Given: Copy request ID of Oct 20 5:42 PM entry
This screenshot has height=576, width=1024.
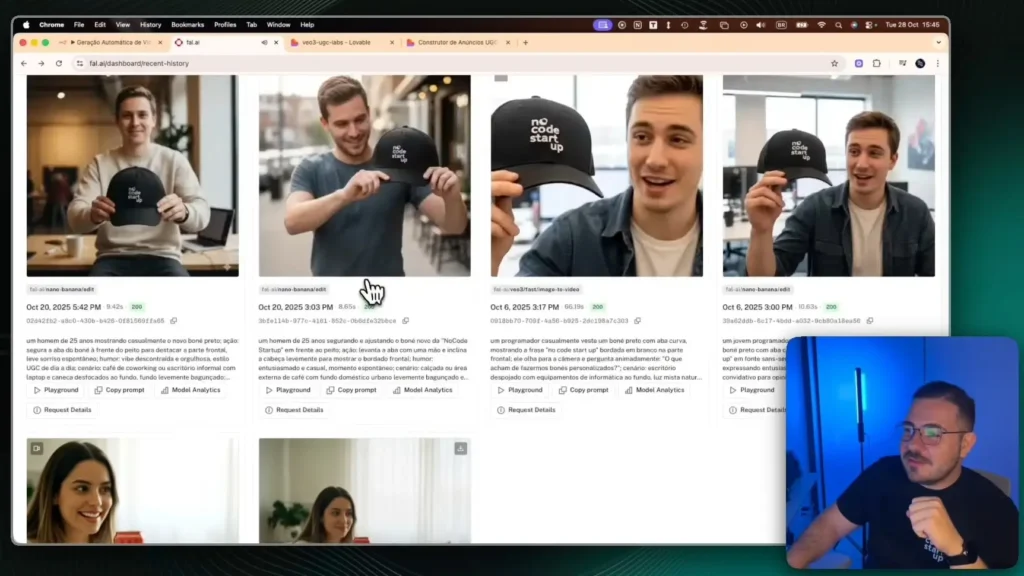Looking at the screenshot, I should pos(174,321).
